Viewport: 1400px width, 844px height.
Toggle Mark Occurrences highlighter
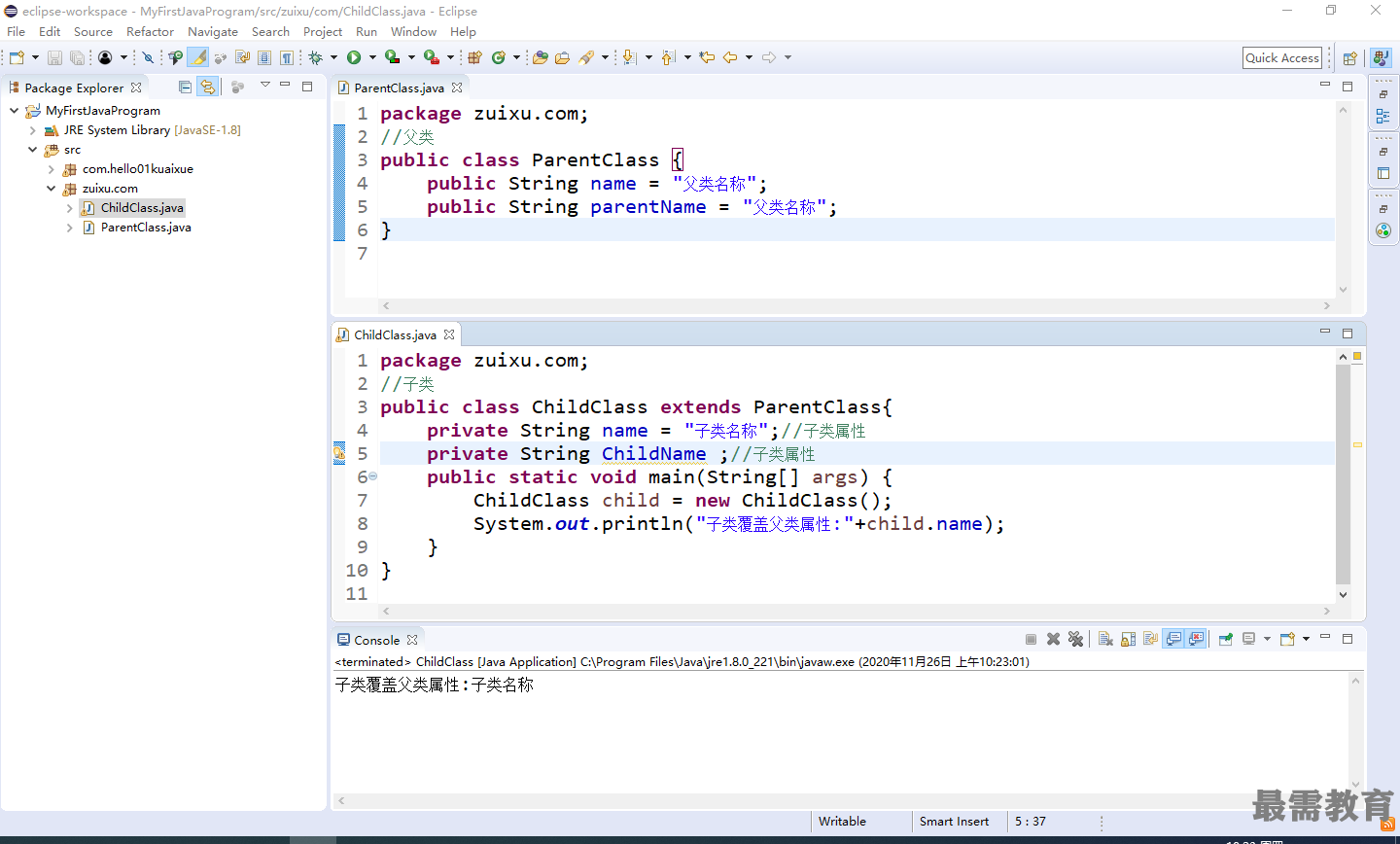(198, 57)
